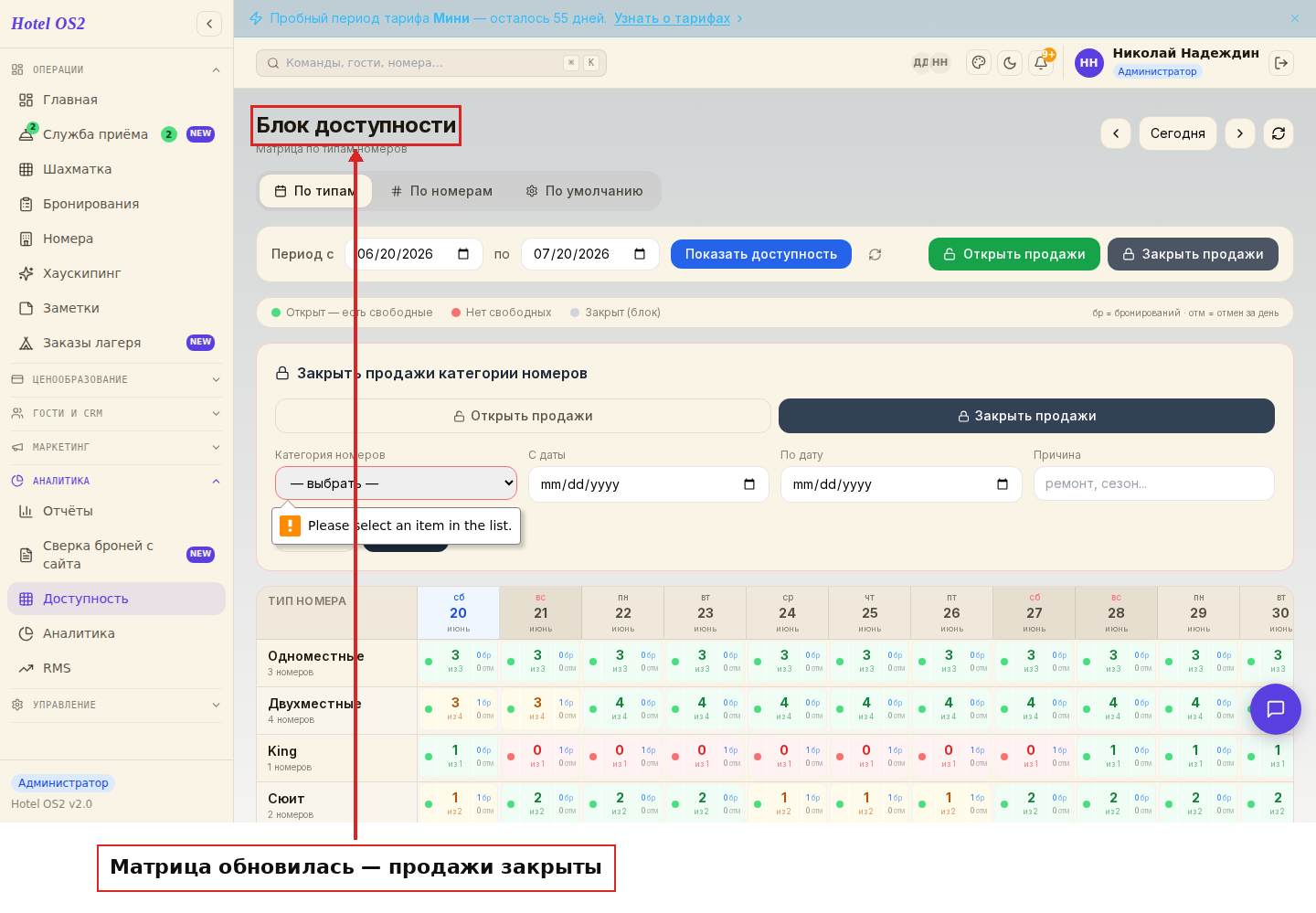Click the Причина text field
This screenshot has width=1316, height=913.
pyautogui.click(x=1153, y=484)
